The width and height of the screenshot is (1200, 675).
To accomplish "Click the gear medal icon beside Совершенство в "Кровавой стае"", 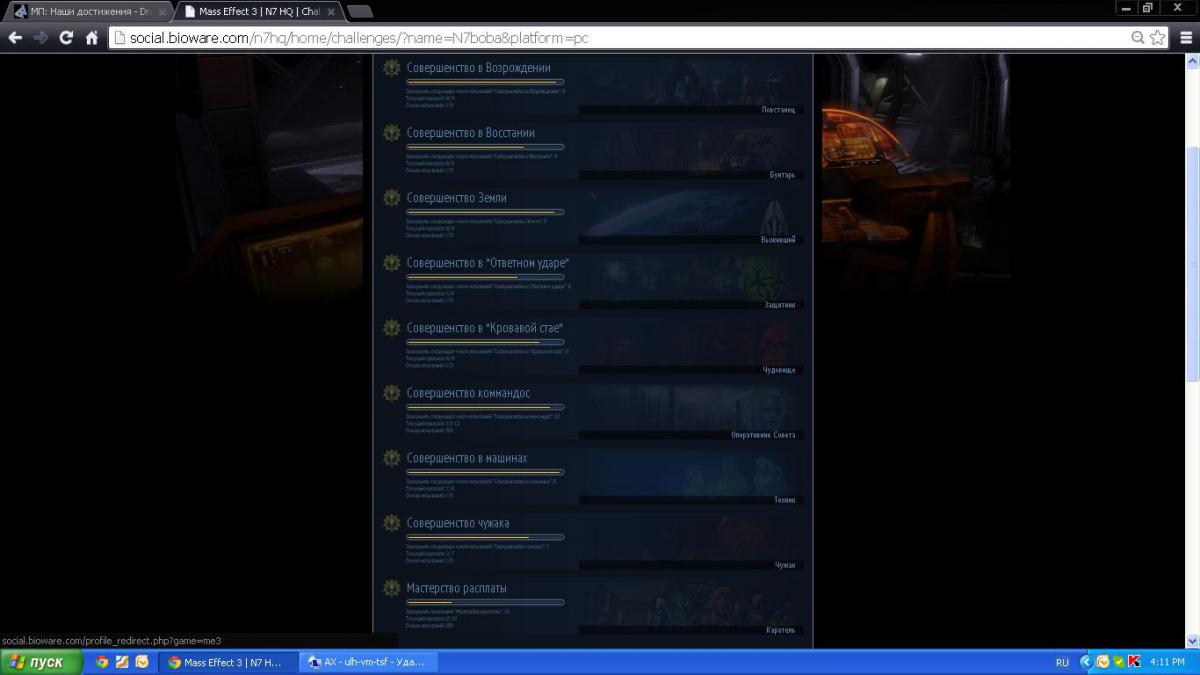I will pyautogui.click(x=392, y=329).
